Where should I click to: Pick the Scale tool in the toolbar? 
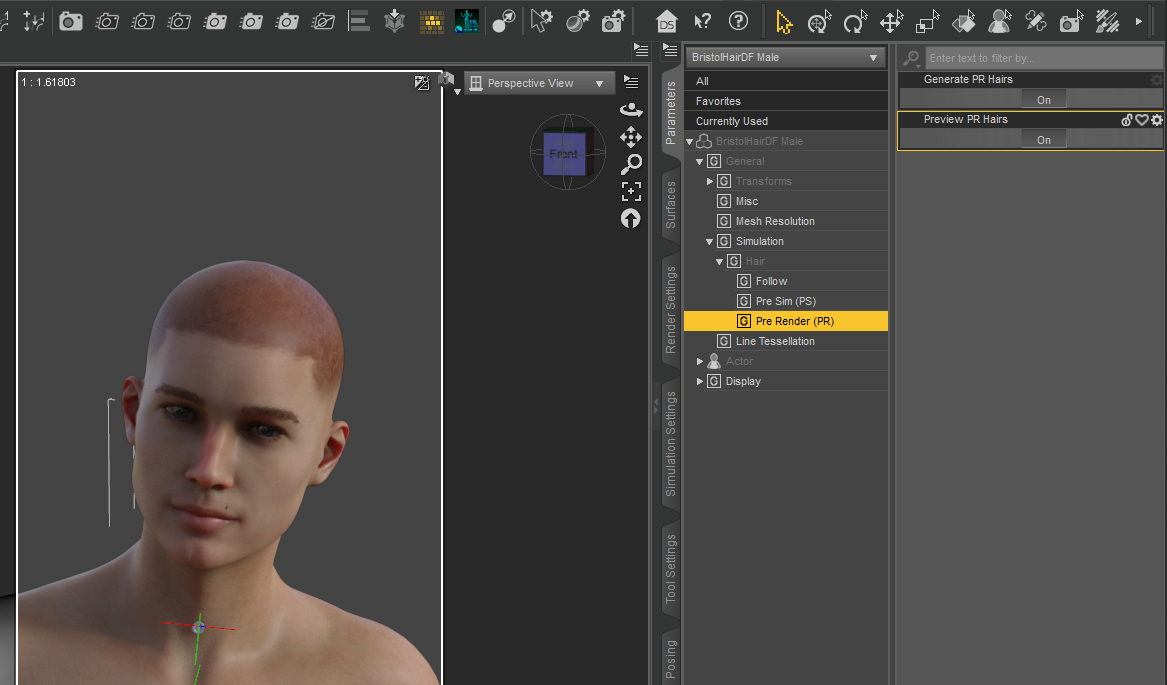[x=927, y=21]
